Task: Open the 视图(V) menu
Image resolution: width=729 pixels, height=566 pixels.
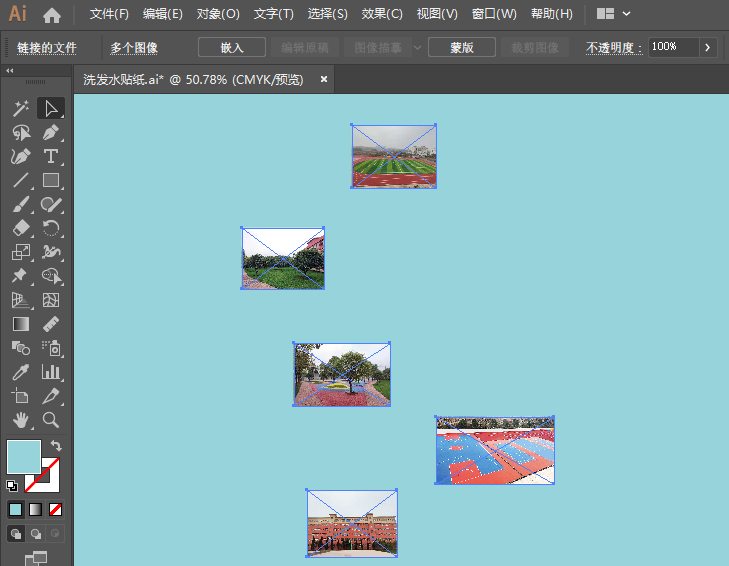Action: click(x=437, y=14)
